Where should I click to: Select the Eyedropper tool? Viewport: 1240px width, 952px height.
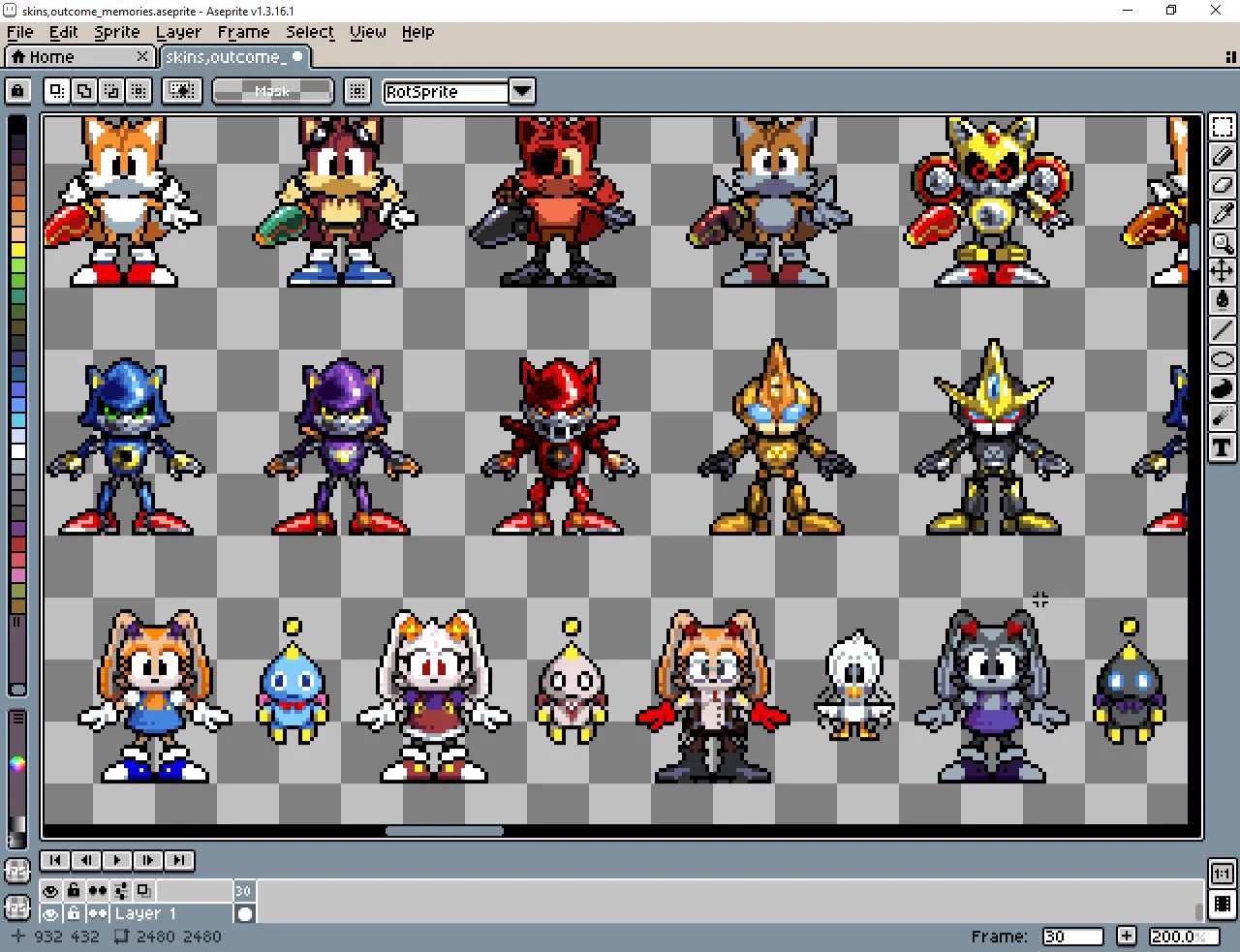1223,214
